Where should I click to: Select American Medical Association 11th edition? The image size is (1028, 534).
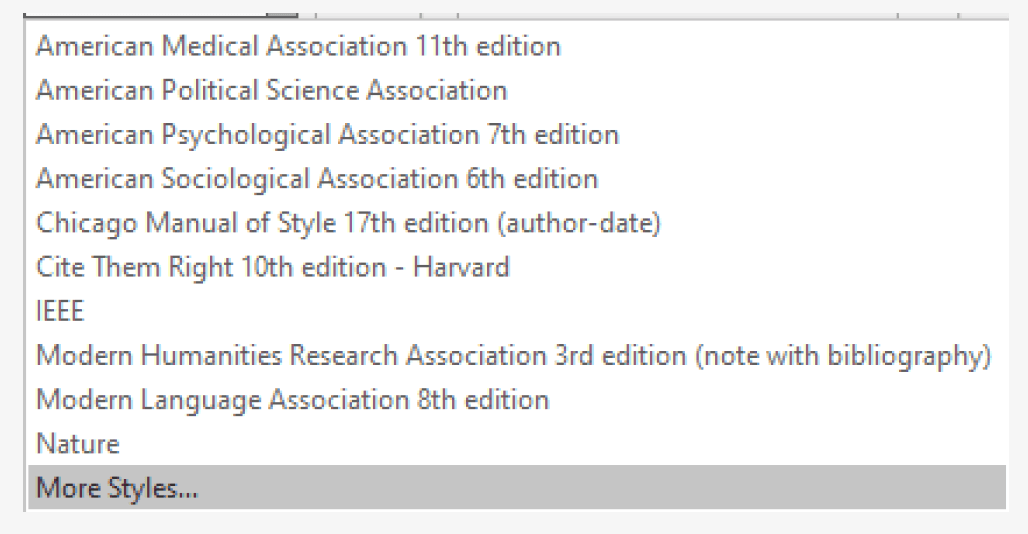(298, 46)
